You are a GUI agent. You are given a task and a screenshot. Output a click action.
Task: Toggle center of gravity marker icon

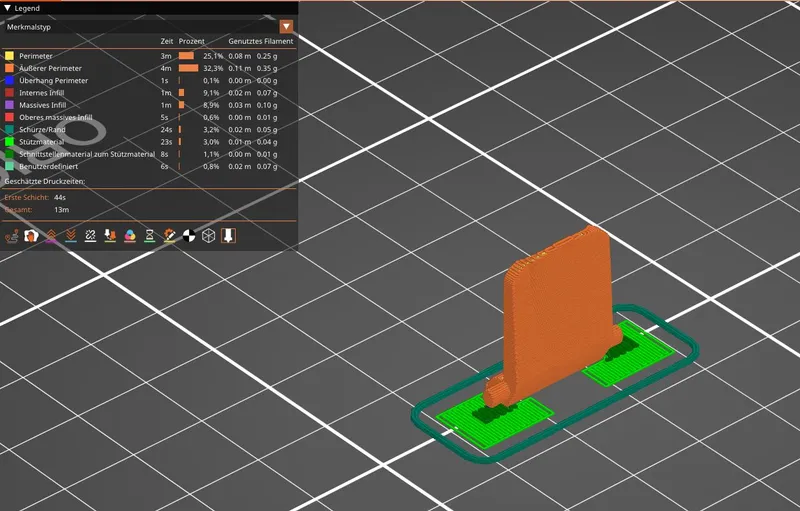pyautogui.click(x=188, y=236)
